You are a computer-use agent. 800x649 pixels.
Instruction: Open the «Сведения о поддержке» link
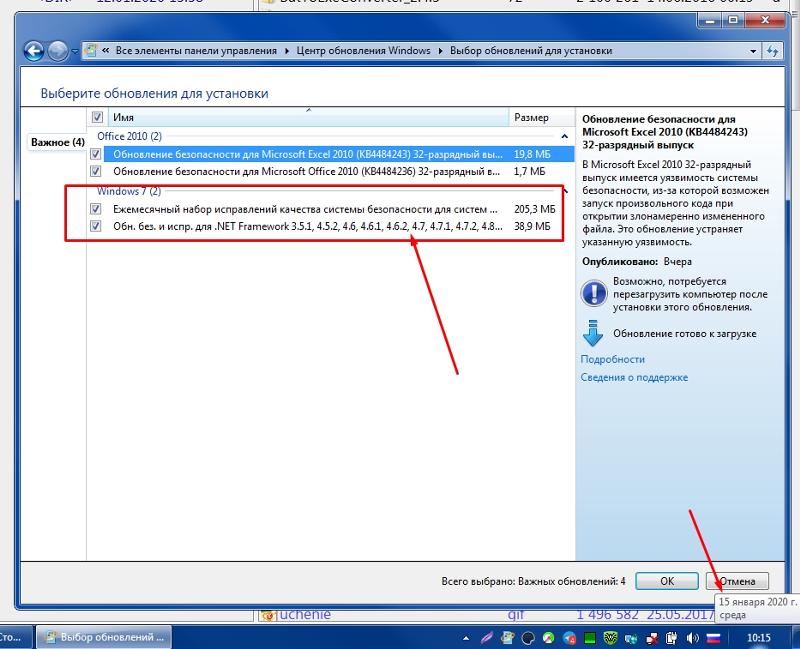pyautogui.click(x=634, y=378)
